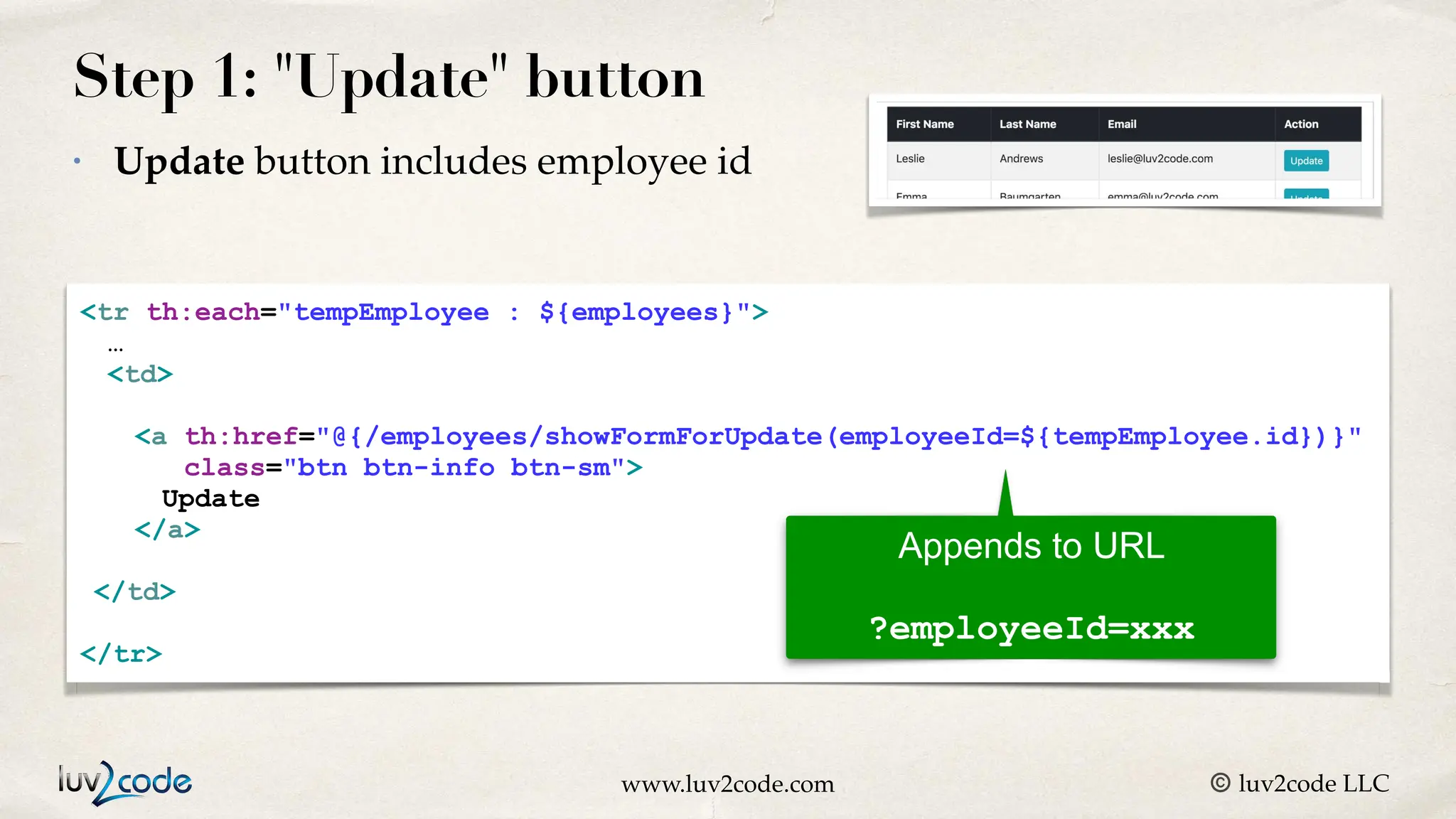
Task: Click the th:each tempEmployee code line
Action: click(424, 312)
